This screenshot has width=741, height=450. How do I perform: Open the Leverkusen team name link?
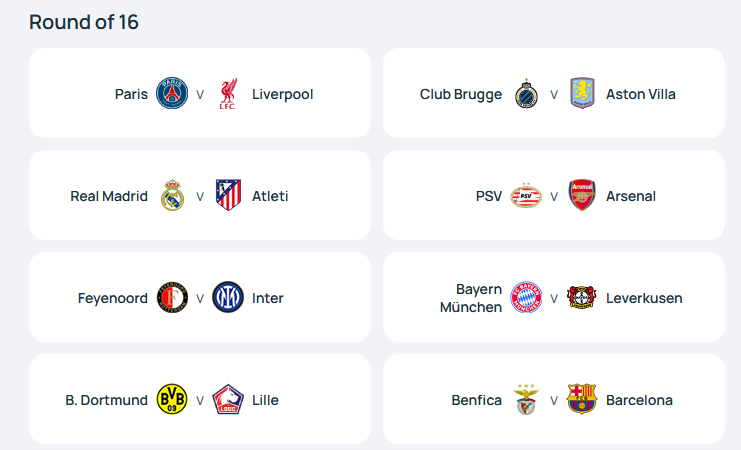pos(644,298)
